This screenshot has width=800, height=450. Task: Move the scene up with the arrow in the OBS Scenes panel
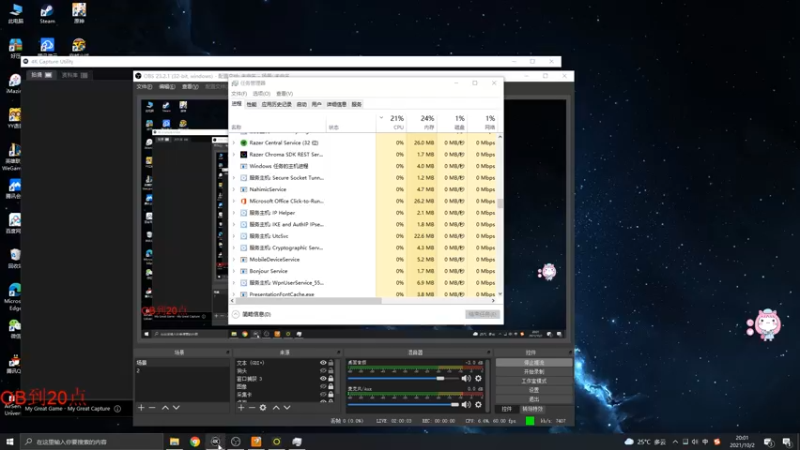pyautogui.click(x=165, y=408)
